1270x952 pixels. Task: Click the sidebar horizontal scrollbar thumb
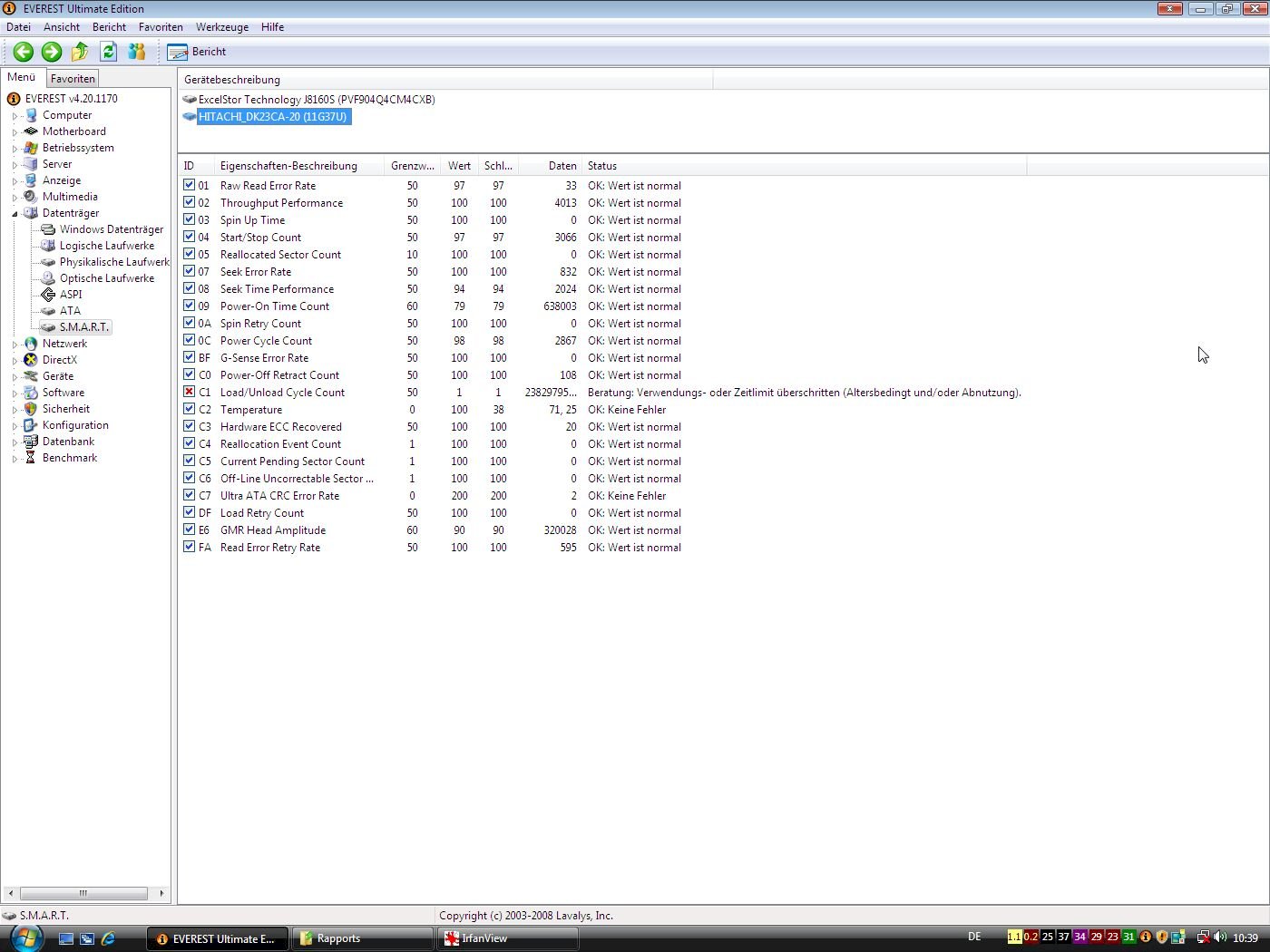pyautogui.click(x=83, y=893)
